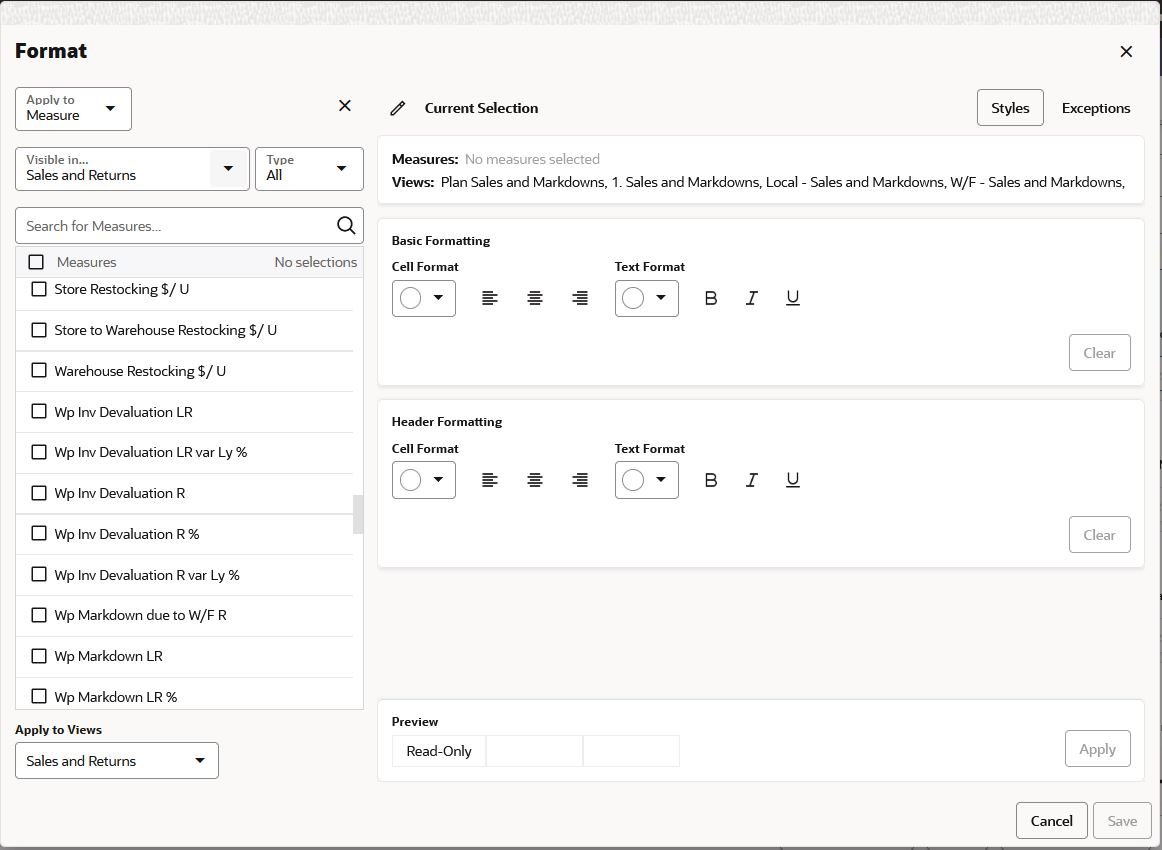Check Wp Inv Devaluation LR var Ly %
The height and width of the screenshot is (850, 1162).
coord(39,452)
